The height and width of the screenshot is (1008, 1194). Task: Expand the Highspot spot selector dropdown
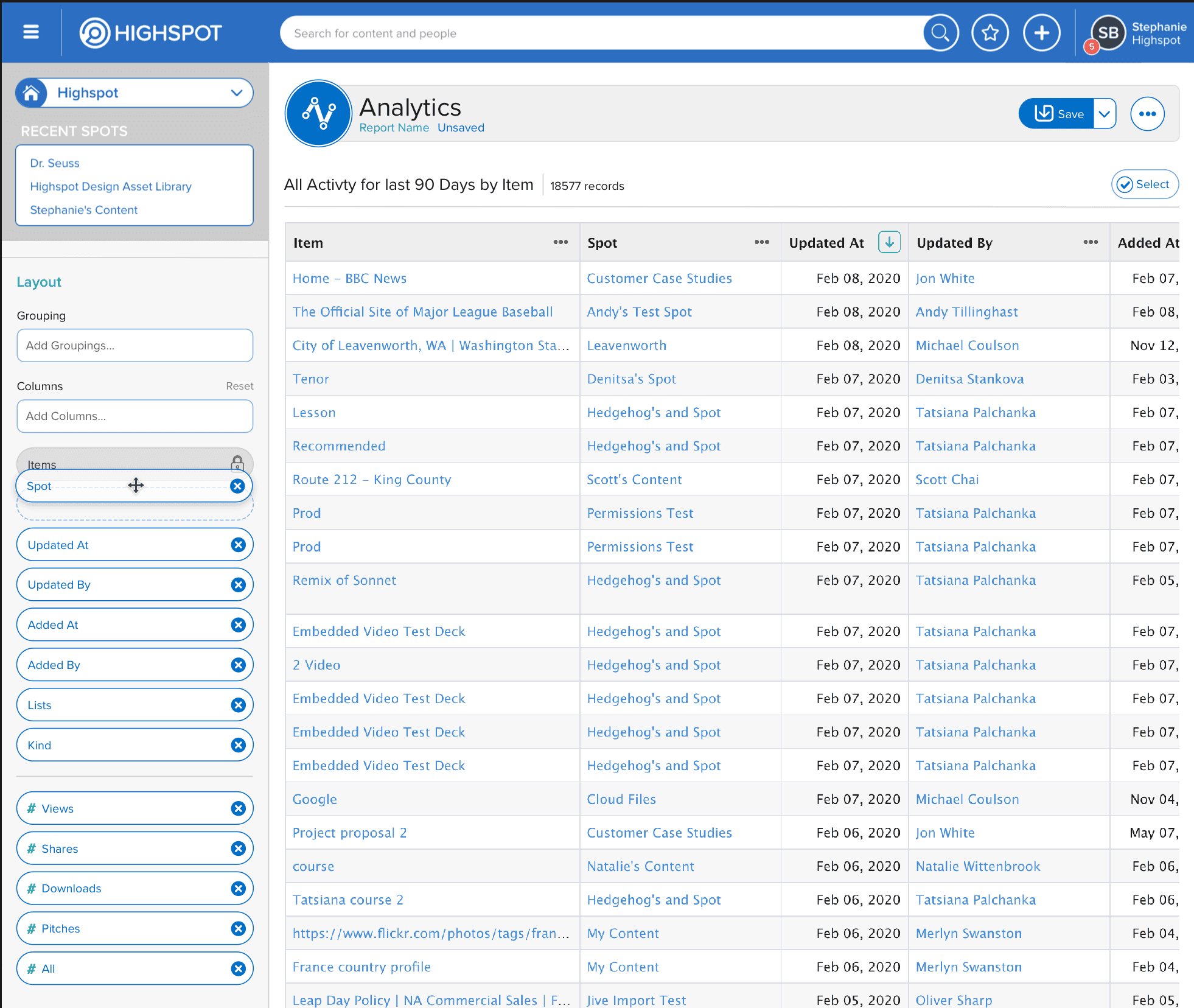(x=237, y=93)
